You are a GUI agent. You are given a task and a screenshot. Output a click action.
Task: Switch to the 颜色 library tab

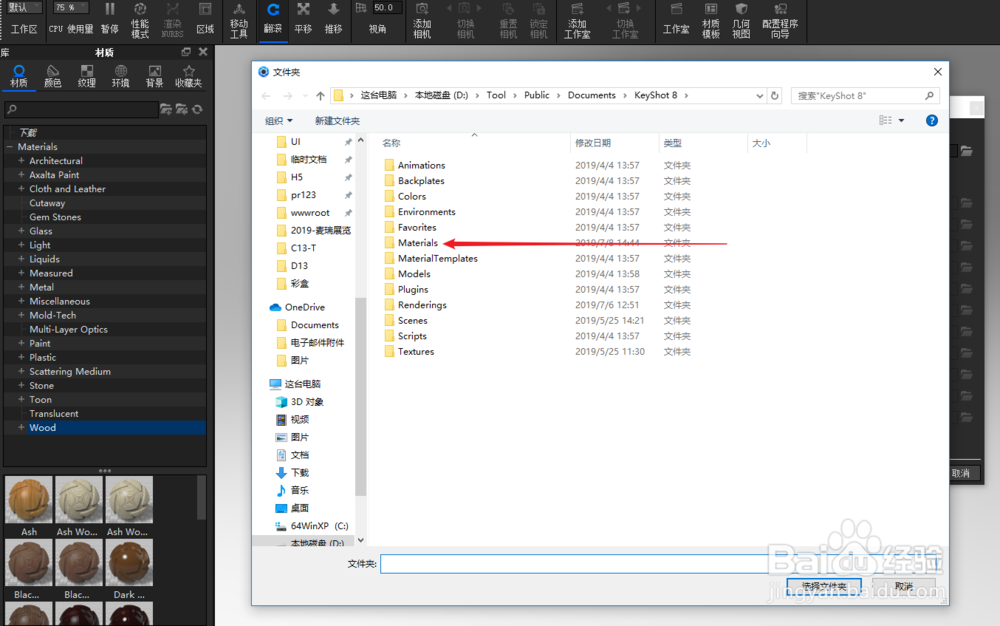pos(52,76)
